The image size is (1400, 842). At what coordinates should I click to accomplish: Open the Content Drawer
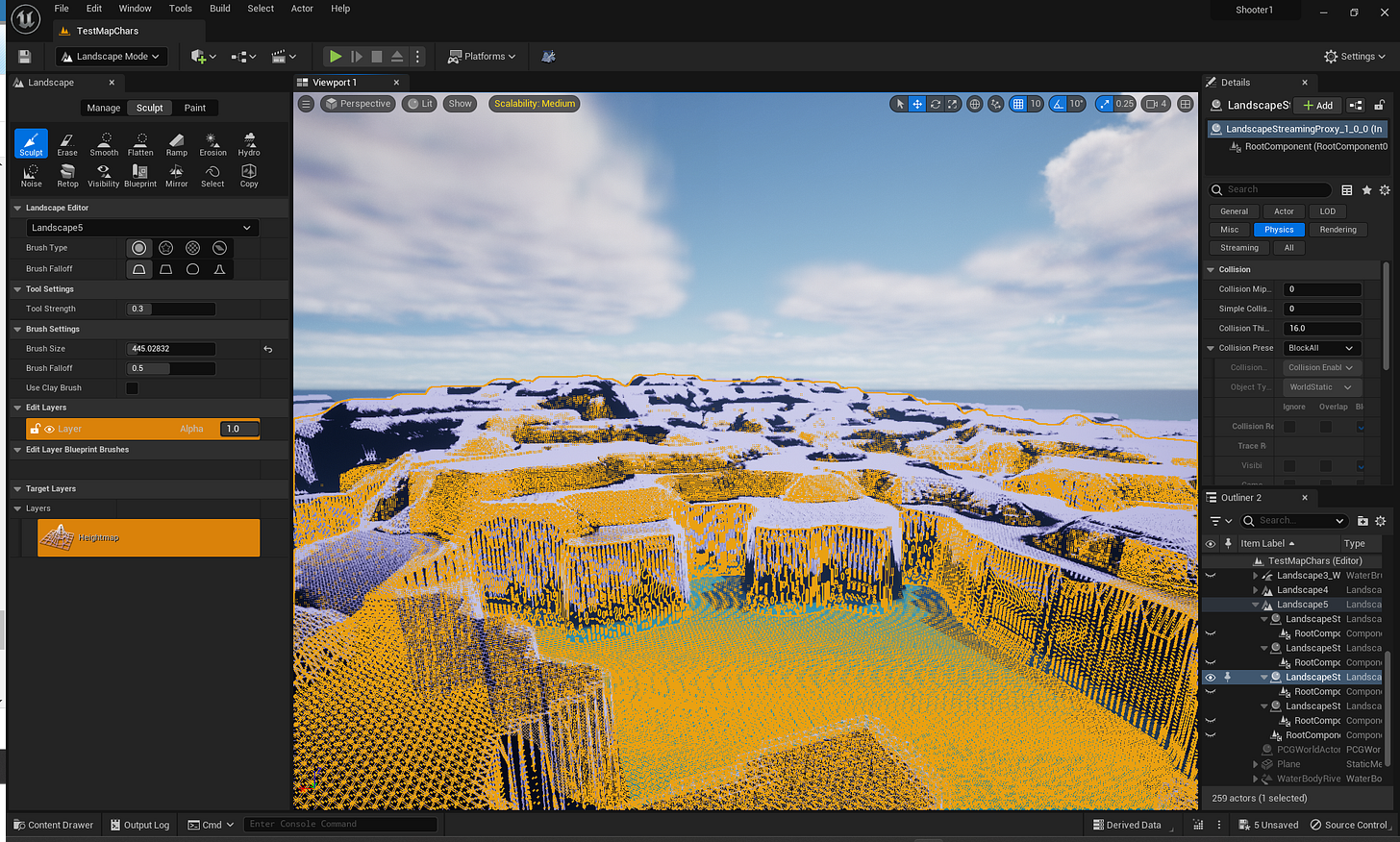(53, 825)
